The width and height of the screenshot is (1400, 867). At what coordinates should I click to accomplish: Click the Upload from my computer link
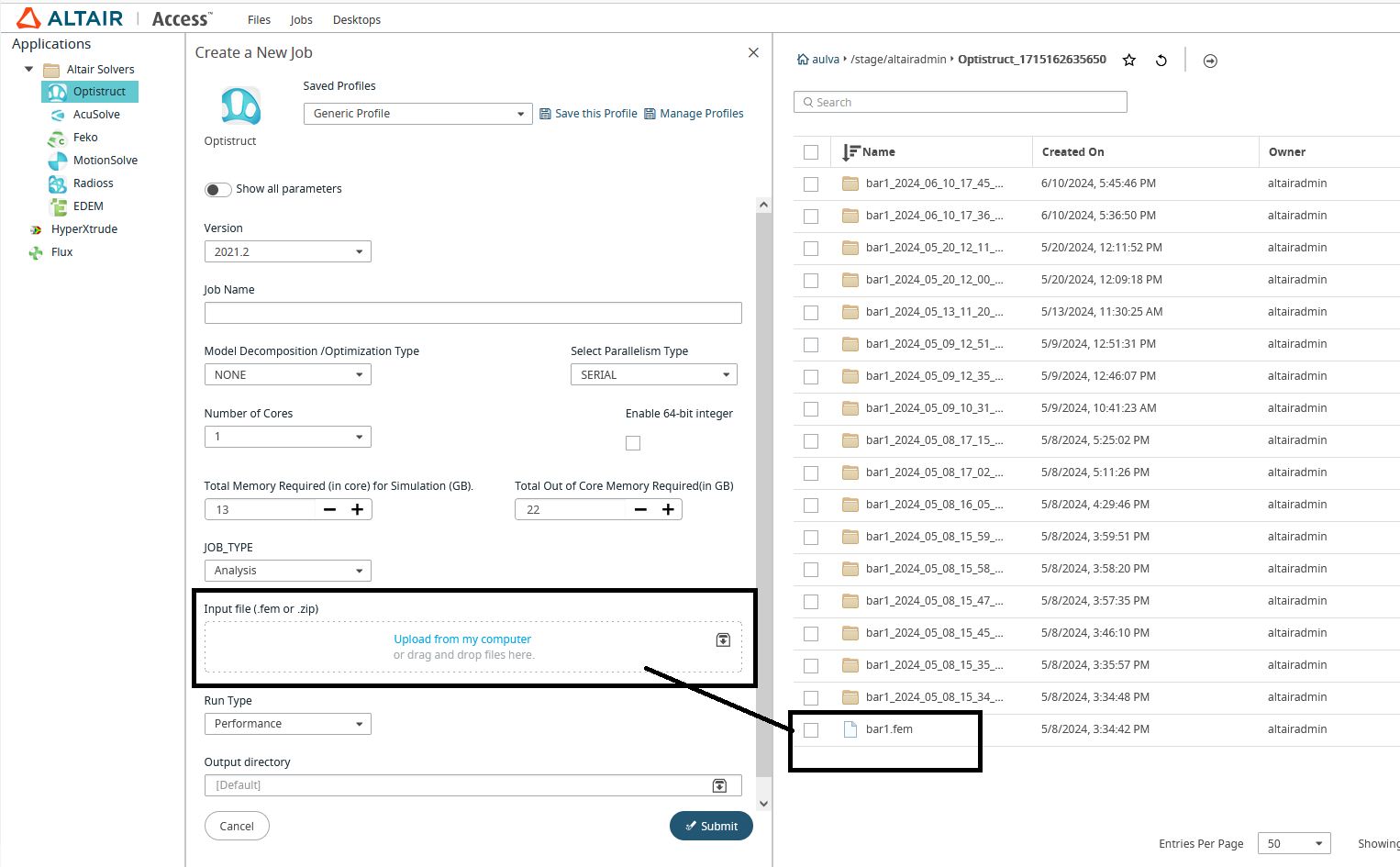[462, 639]
